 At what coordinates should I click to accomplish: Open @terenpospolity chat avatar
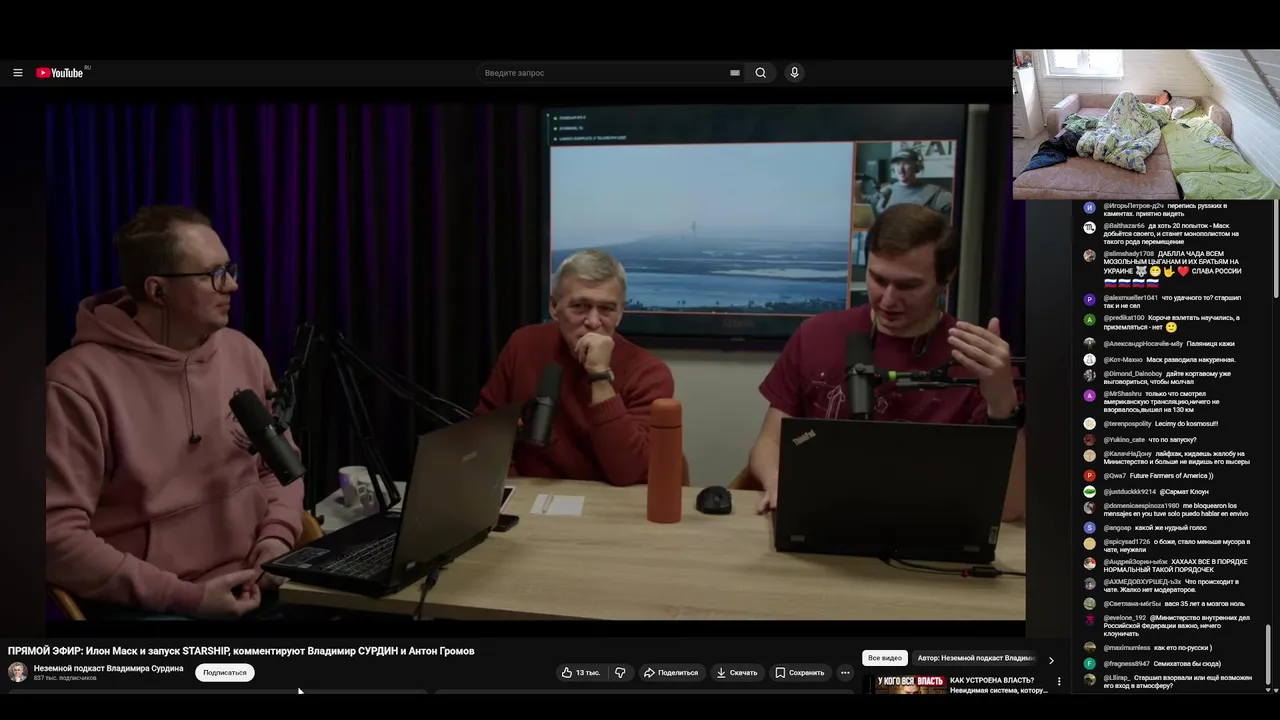(x=1089, y=424)
